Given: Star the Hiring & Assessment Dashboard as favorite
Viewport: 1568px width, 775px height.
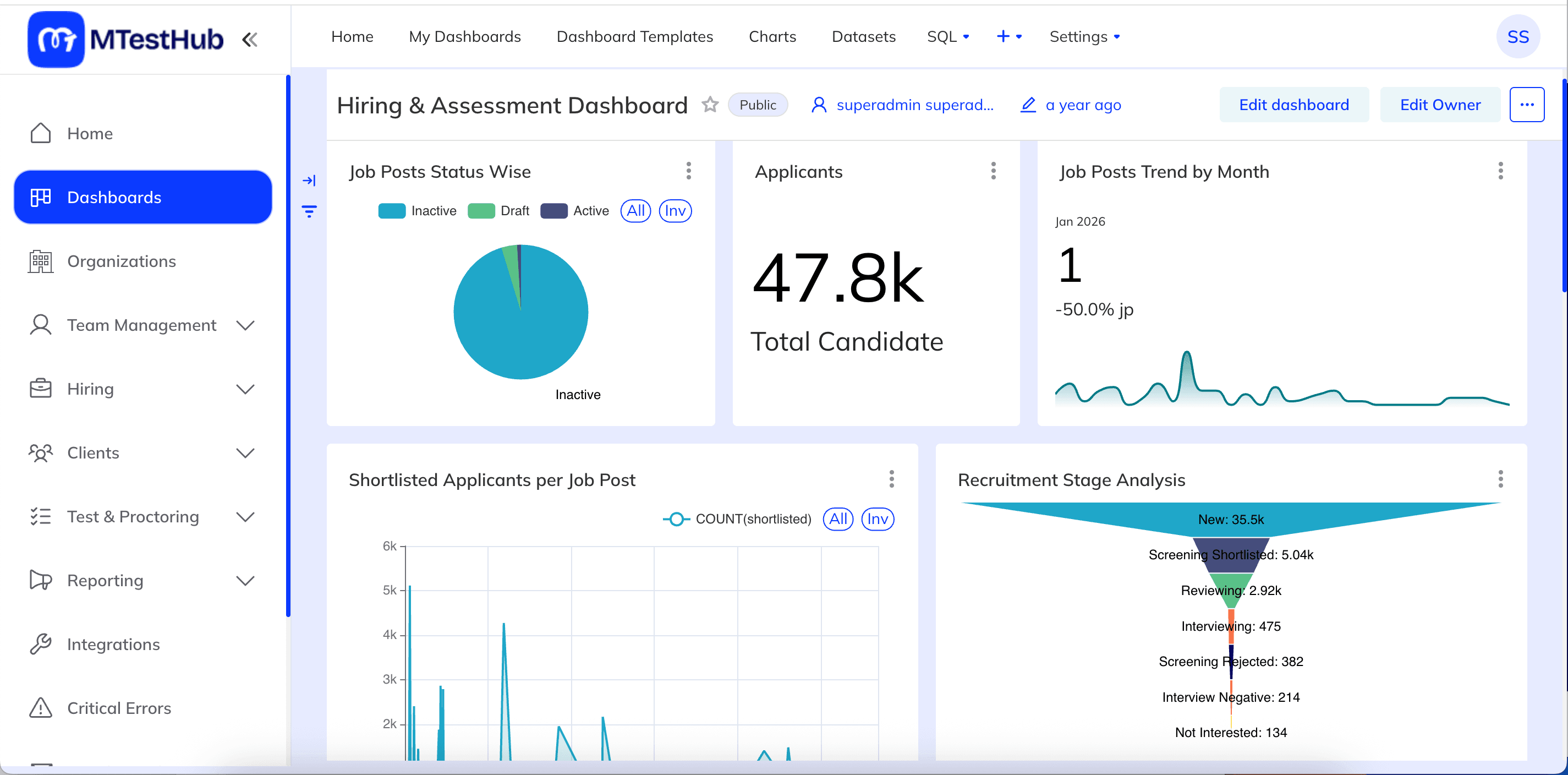Looking at the screenshot, I should 710,105.
